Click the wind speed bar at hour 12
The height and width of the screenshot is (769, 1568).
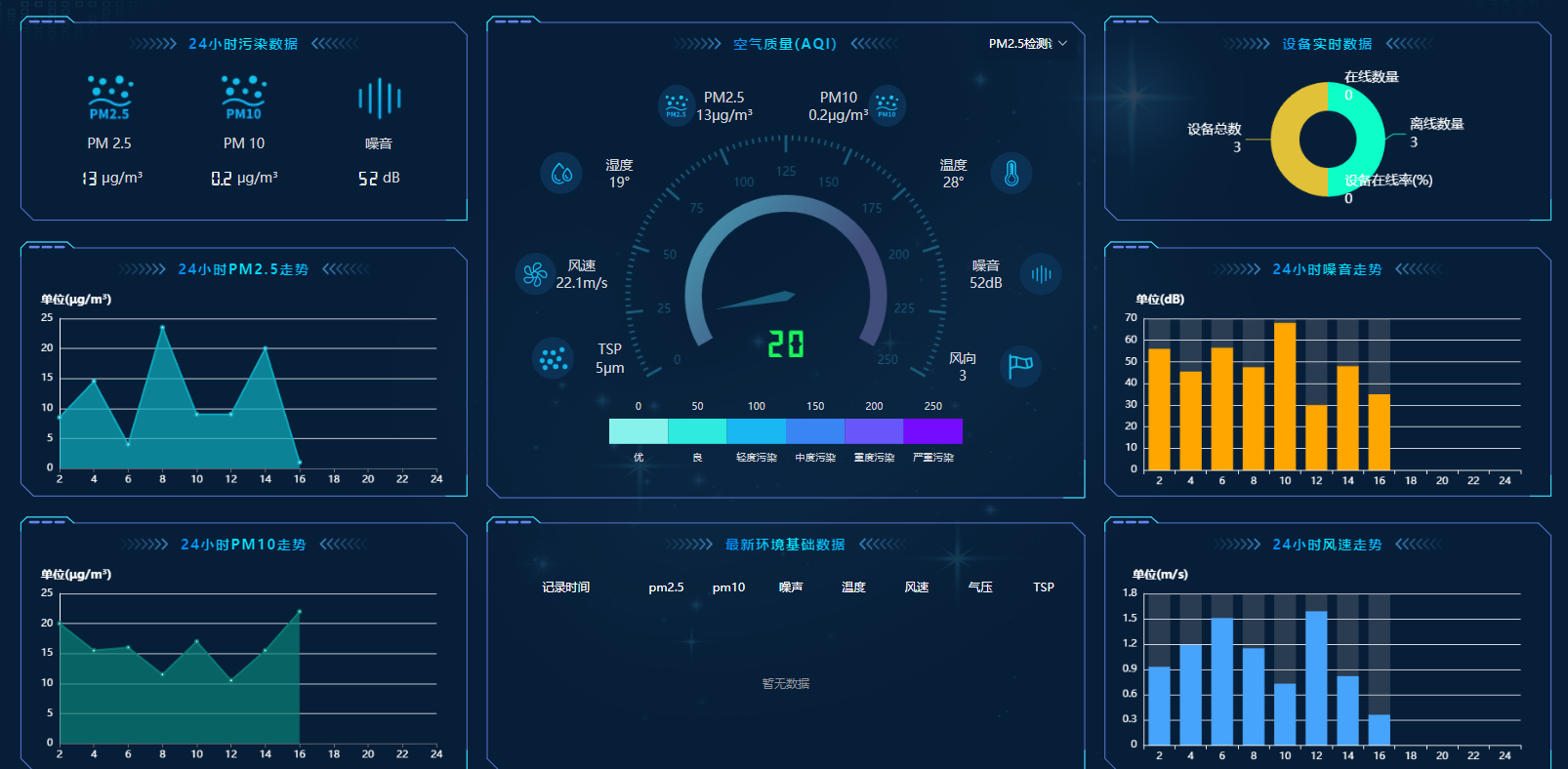pyautogui.click(x=1316, y=678)
